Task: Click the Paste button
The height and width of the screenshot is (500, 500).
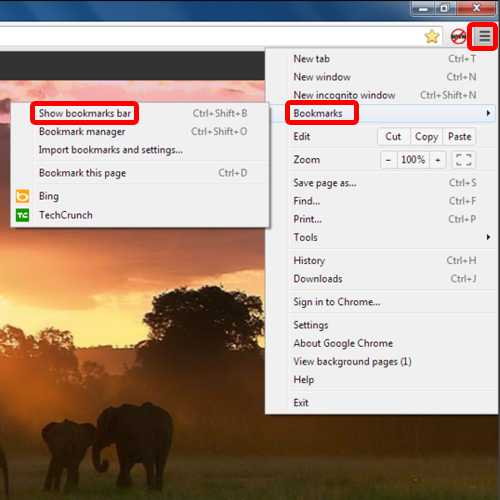Action: pos(459,137)
